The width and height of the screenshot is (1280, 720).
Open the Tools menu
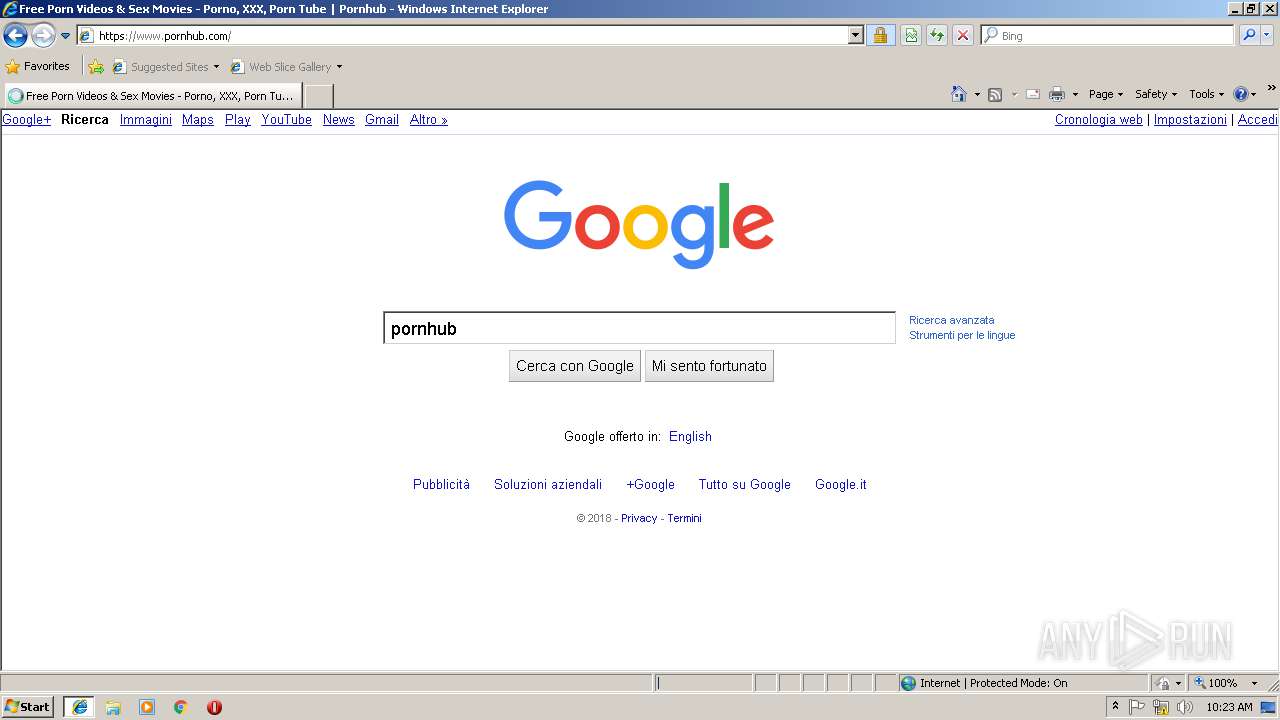click(x=1206, y=94)
